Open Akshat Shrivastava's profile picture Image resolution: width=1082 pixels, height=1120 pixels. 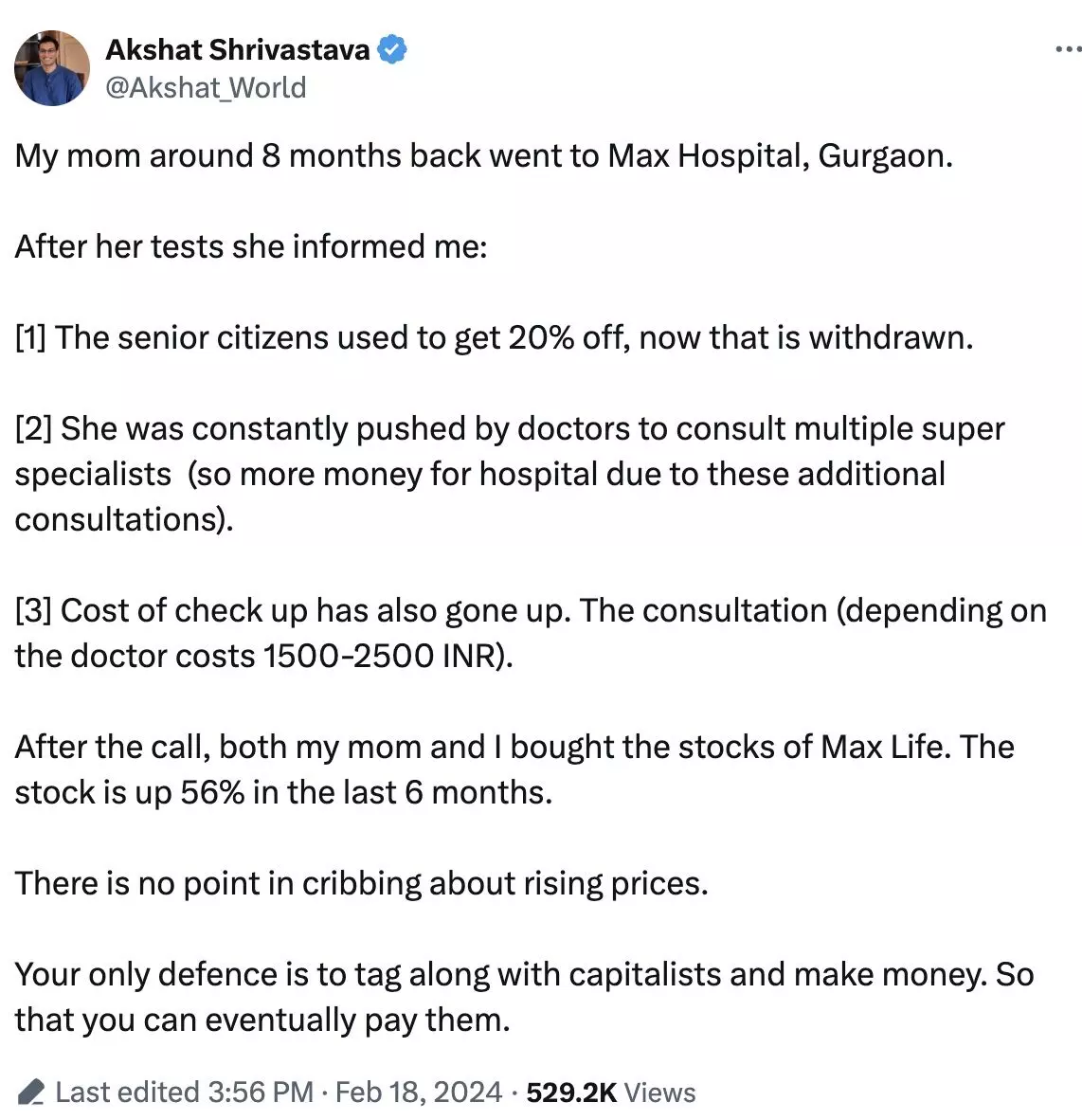52,68
